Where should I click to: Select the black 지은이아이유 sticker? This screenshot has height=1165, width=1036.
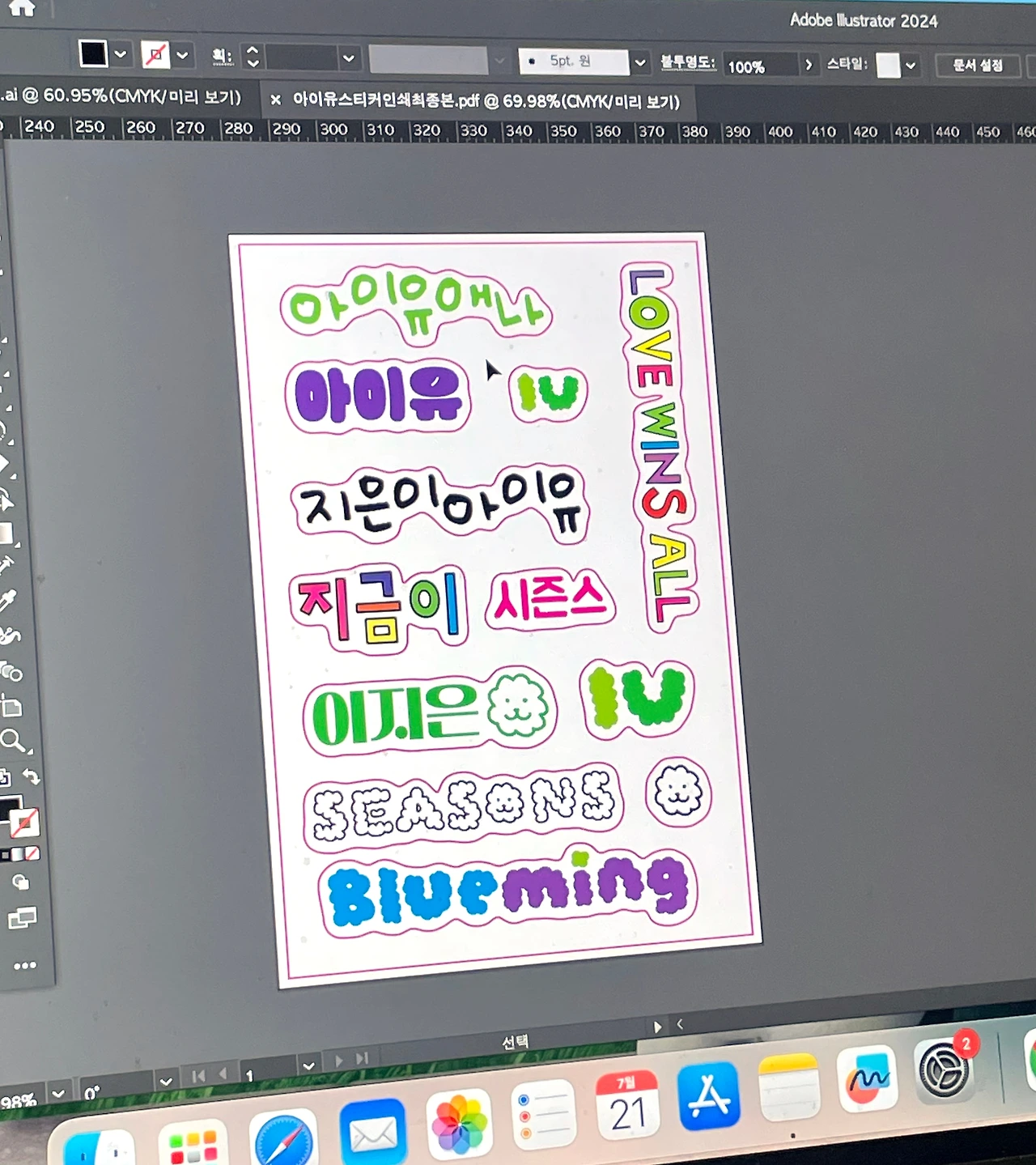(x=439, y=504)
